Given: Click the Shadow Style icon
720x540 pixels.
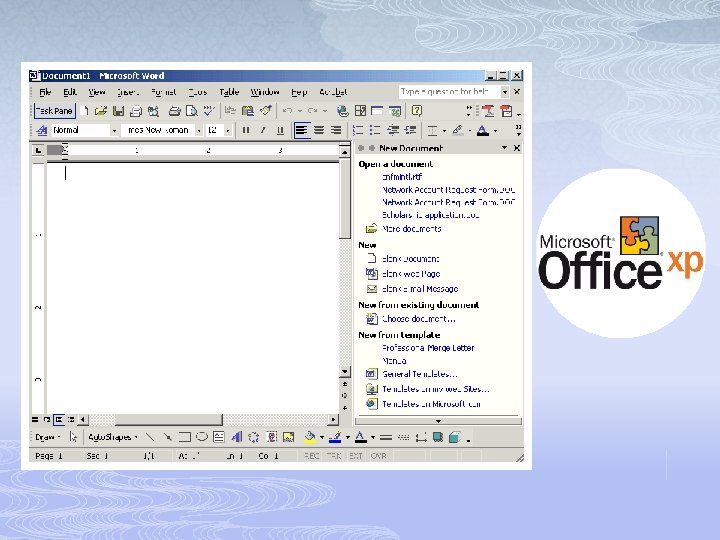Looking at the screenshot, I should pos(438,437).
